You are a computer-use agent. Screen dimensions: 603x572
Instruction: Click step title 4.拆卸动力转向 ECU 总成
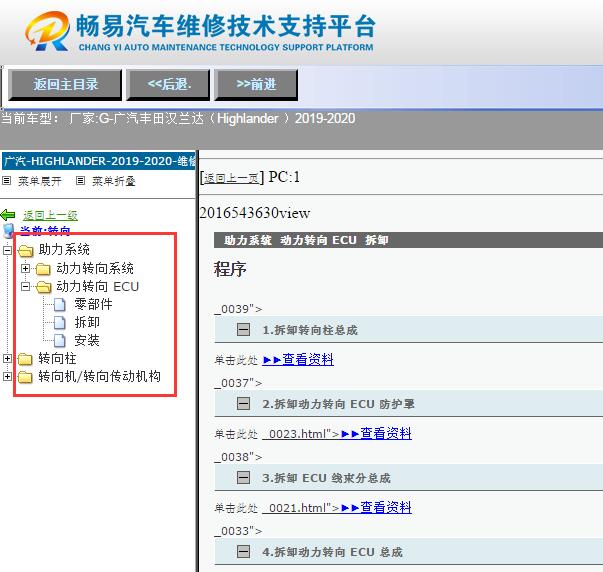click(332, 552)
